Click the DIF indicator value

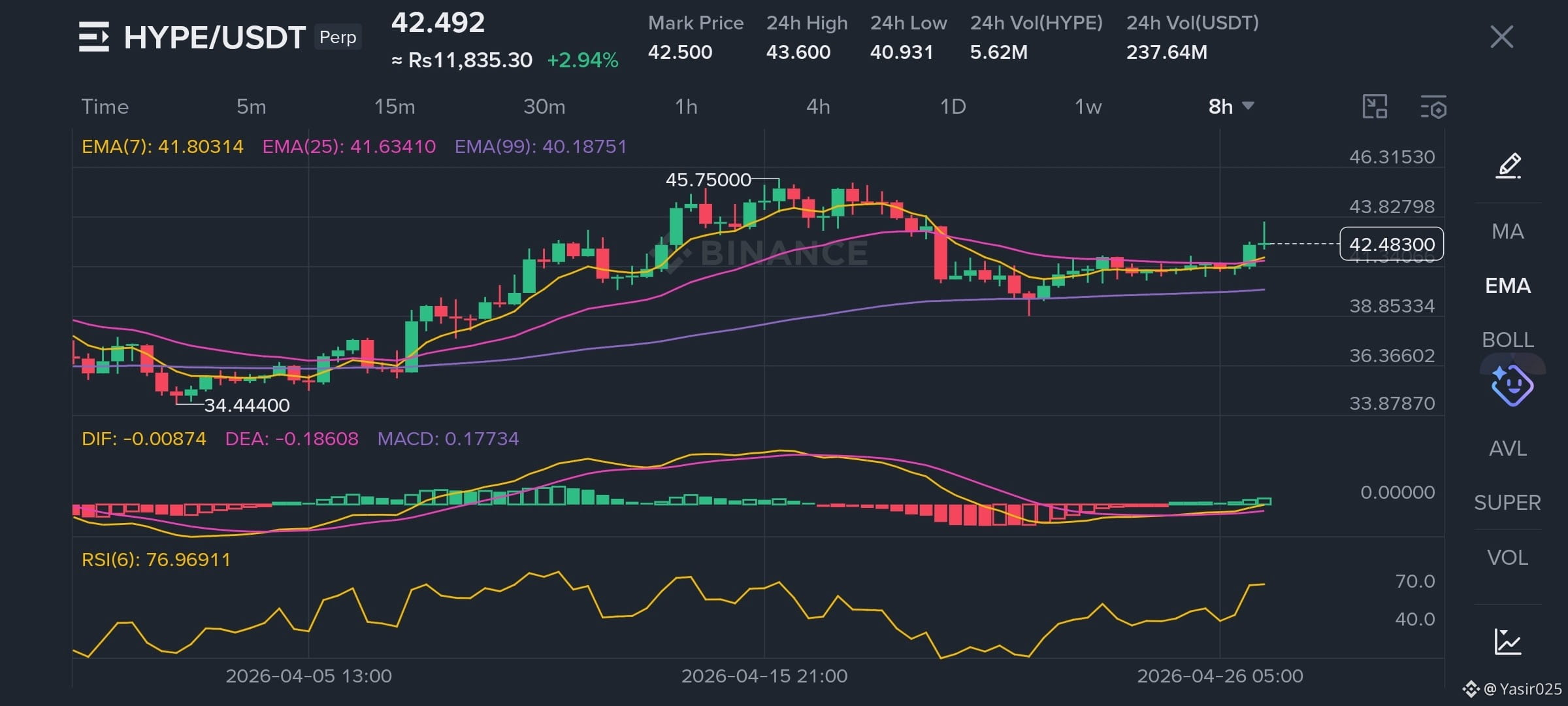(x=144, y=439)
